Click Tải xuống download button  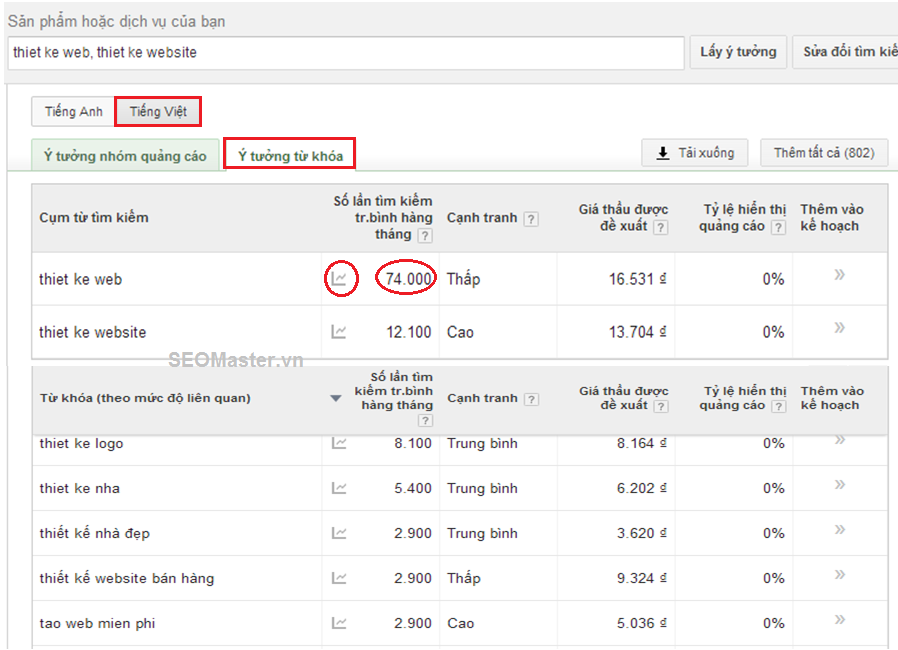(x=695, y=153)
